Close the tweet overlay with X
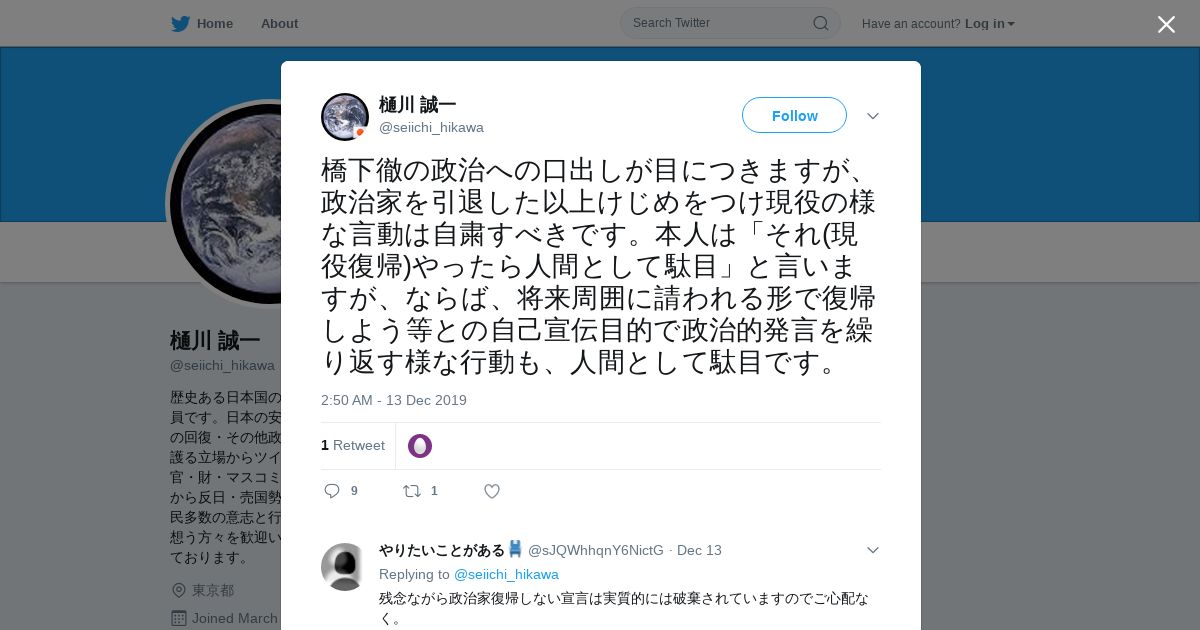This screenshot has height=630, width=1200. 1166,24
